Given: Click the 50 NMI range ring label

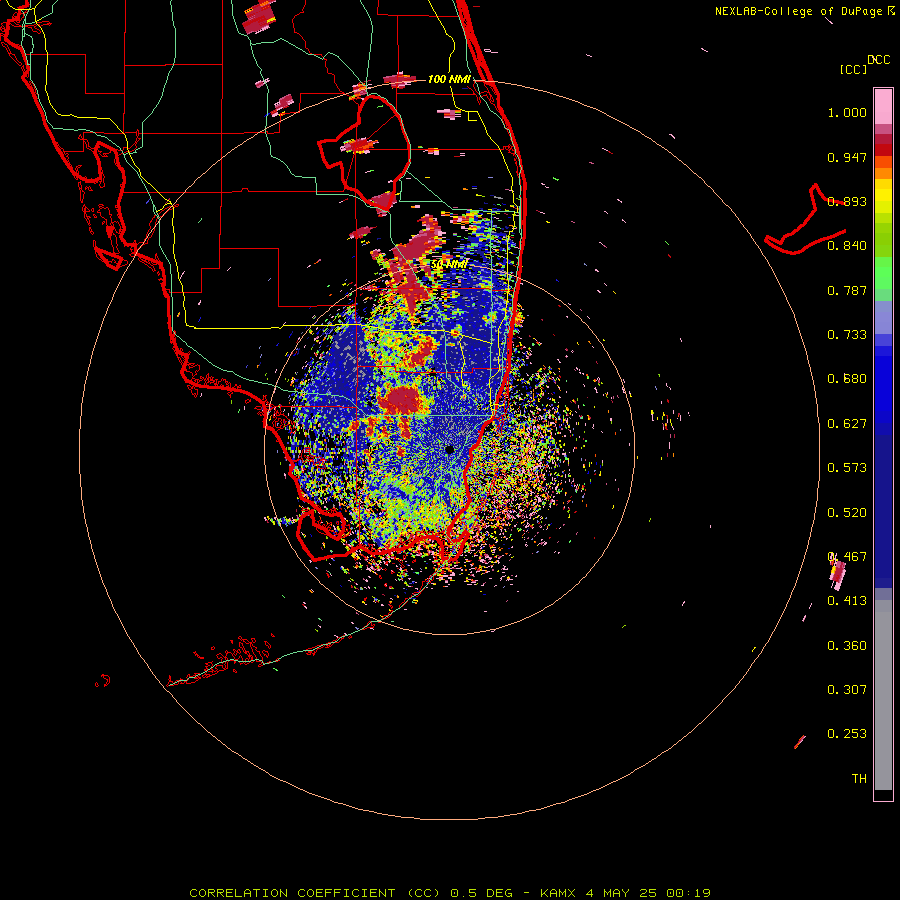Looking at the screenshot, I should [449, 265].
